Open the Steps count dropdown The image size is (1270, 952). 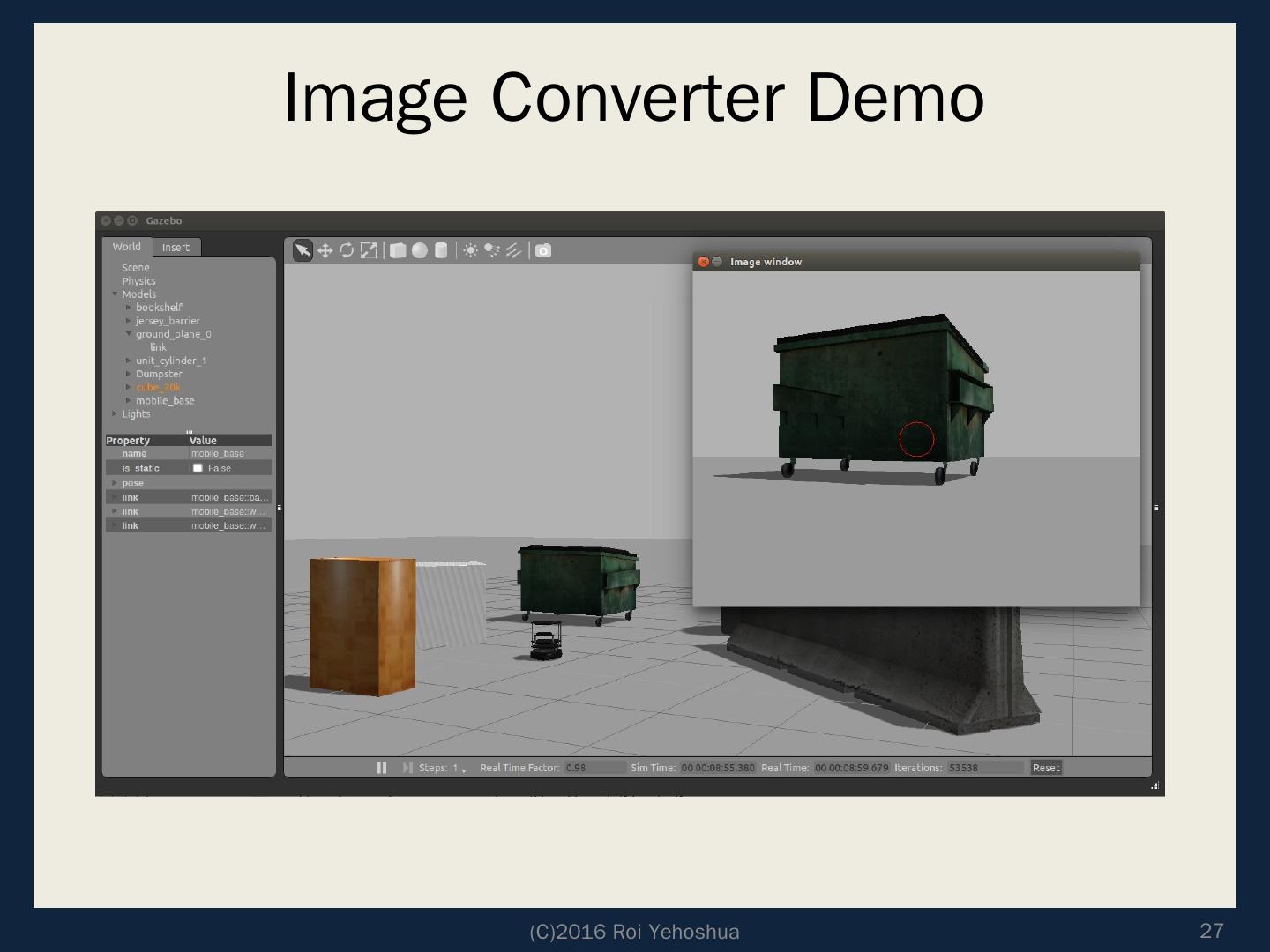point(459,769)
